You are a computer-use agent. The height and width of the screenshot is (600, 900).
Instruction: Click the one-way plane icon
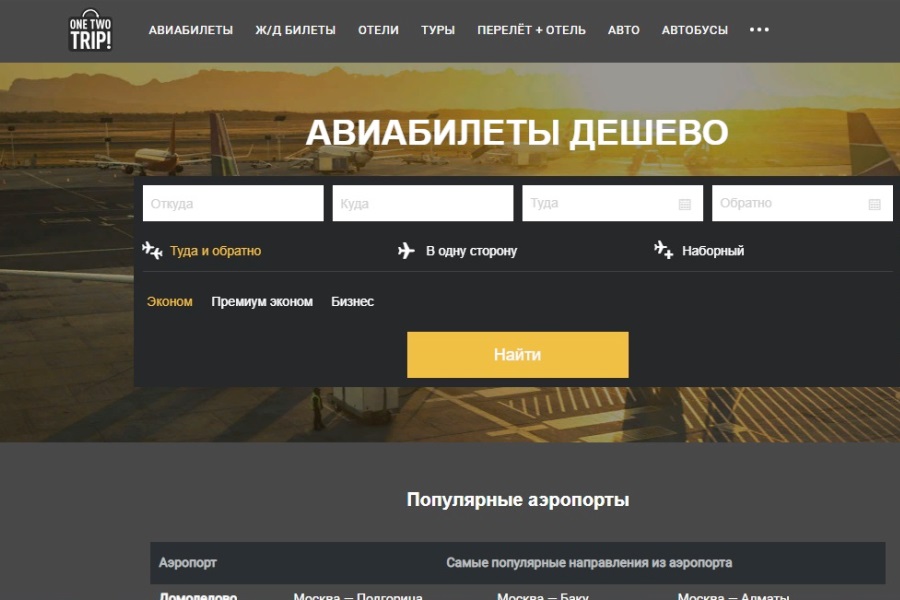(406, 251)
